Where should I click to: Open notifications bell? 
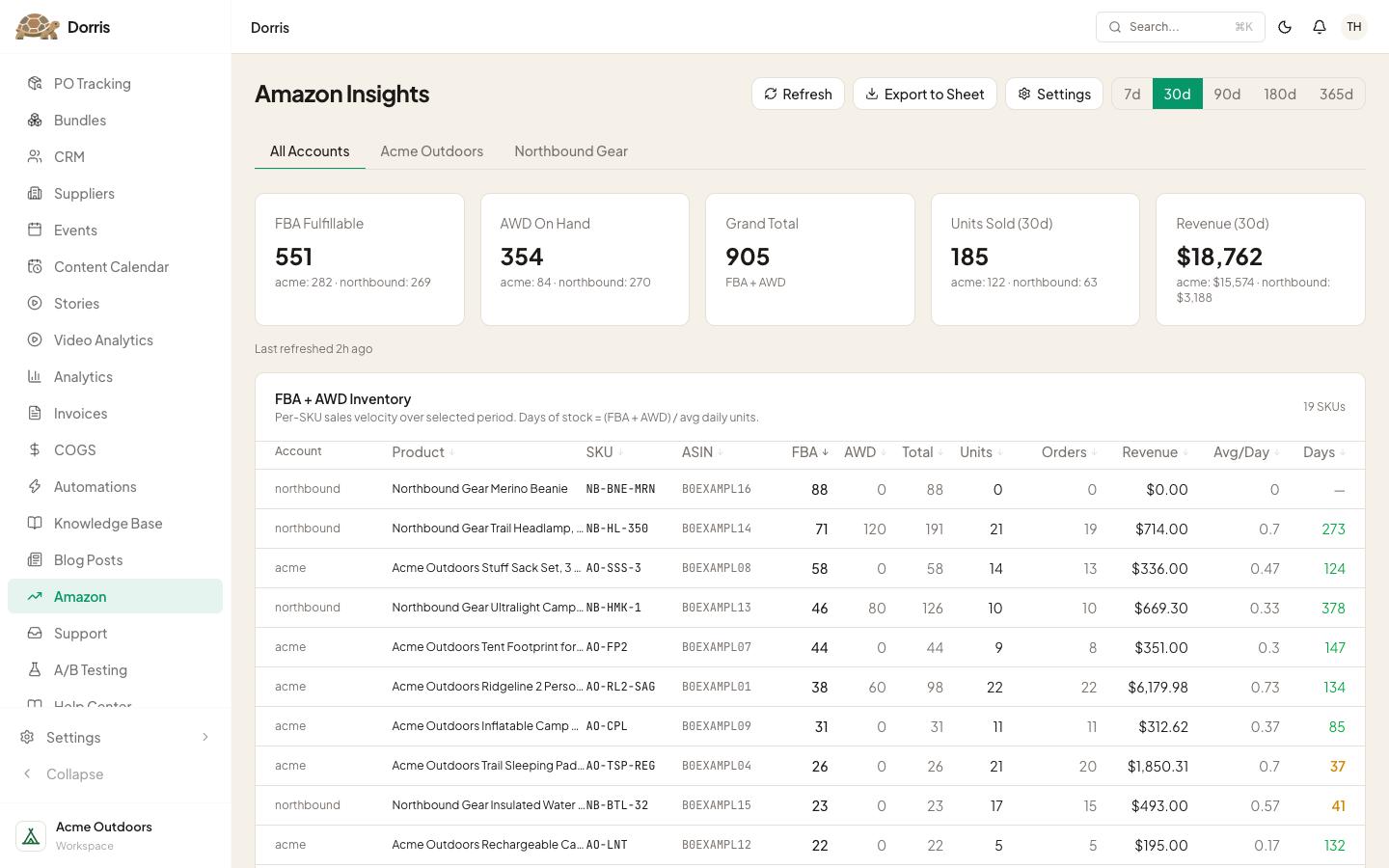tap(1320, 27)
